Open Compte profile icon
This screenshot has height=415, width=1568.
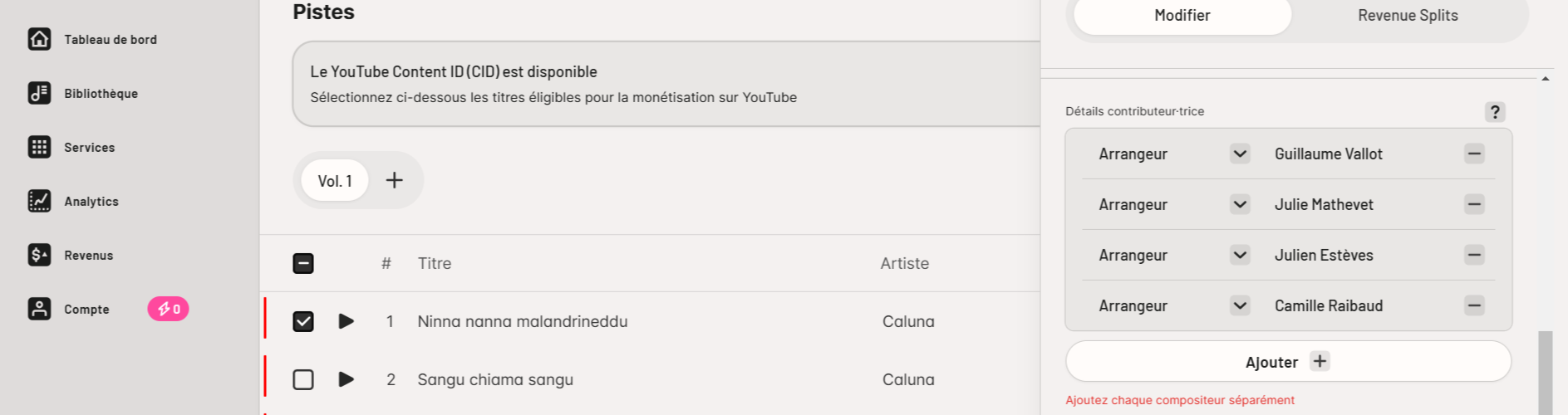(x=39, y=309)
